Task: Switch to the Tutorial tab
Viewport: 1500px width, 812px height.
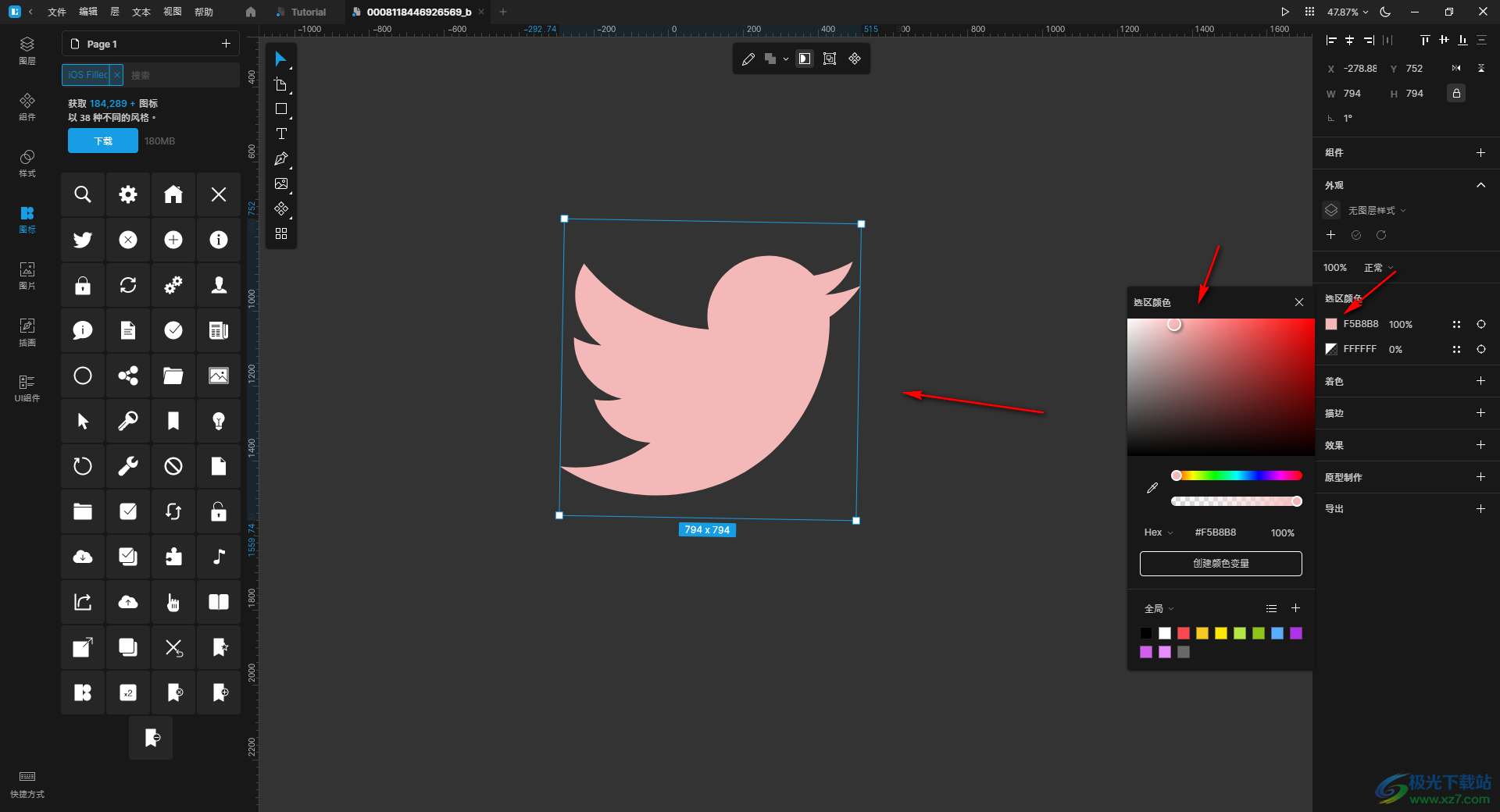Action: 302,12
